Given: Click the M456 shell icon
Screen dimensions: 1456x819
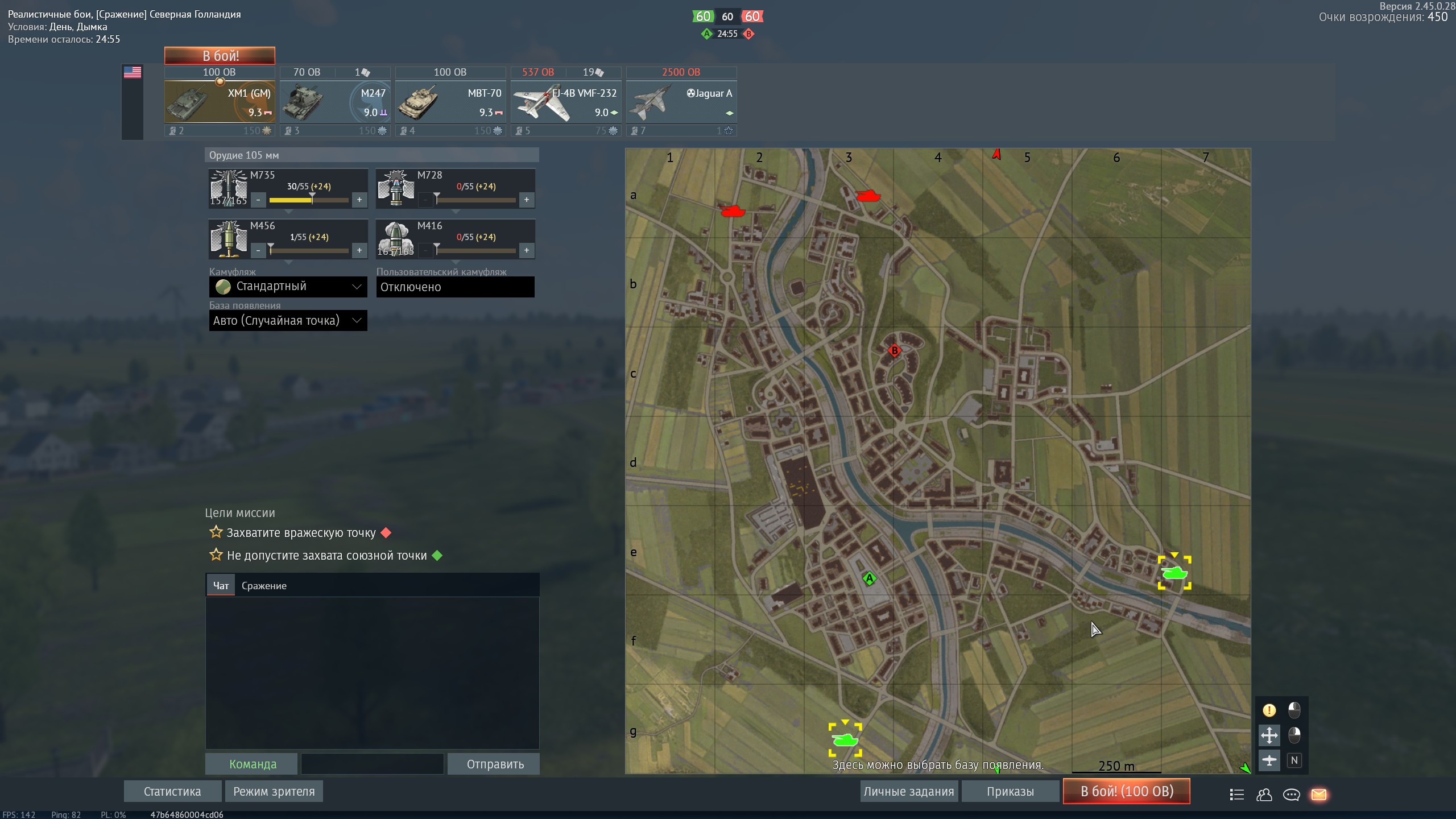Looking at the screenshot, I should pyautogui.click(x=229, y=238).
